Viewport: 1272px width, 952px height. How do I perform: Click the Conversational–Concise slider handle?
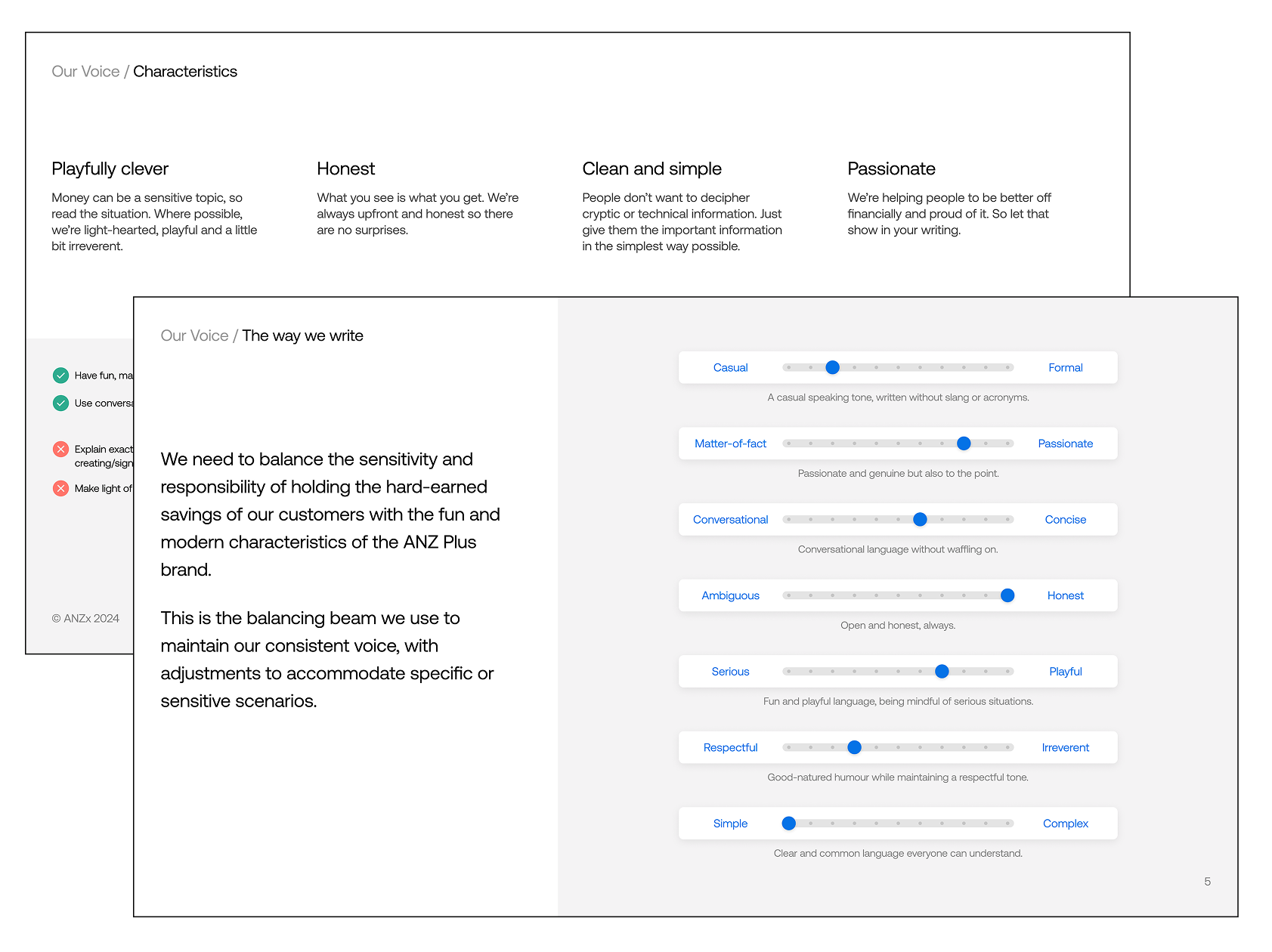[x=920, y=520]
